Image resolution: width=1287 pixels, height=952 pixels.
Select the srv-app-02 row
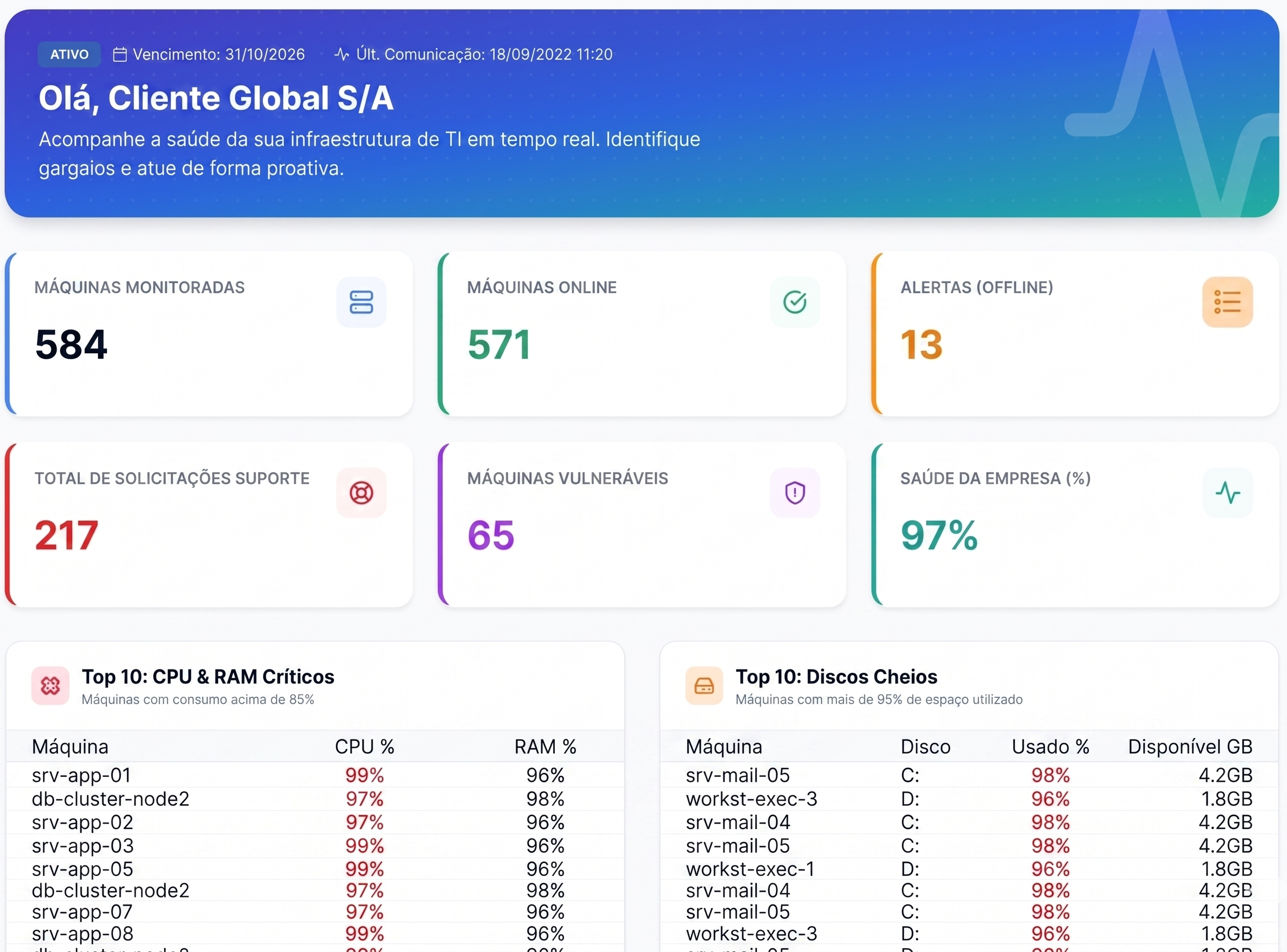click(x=315, y=823)
